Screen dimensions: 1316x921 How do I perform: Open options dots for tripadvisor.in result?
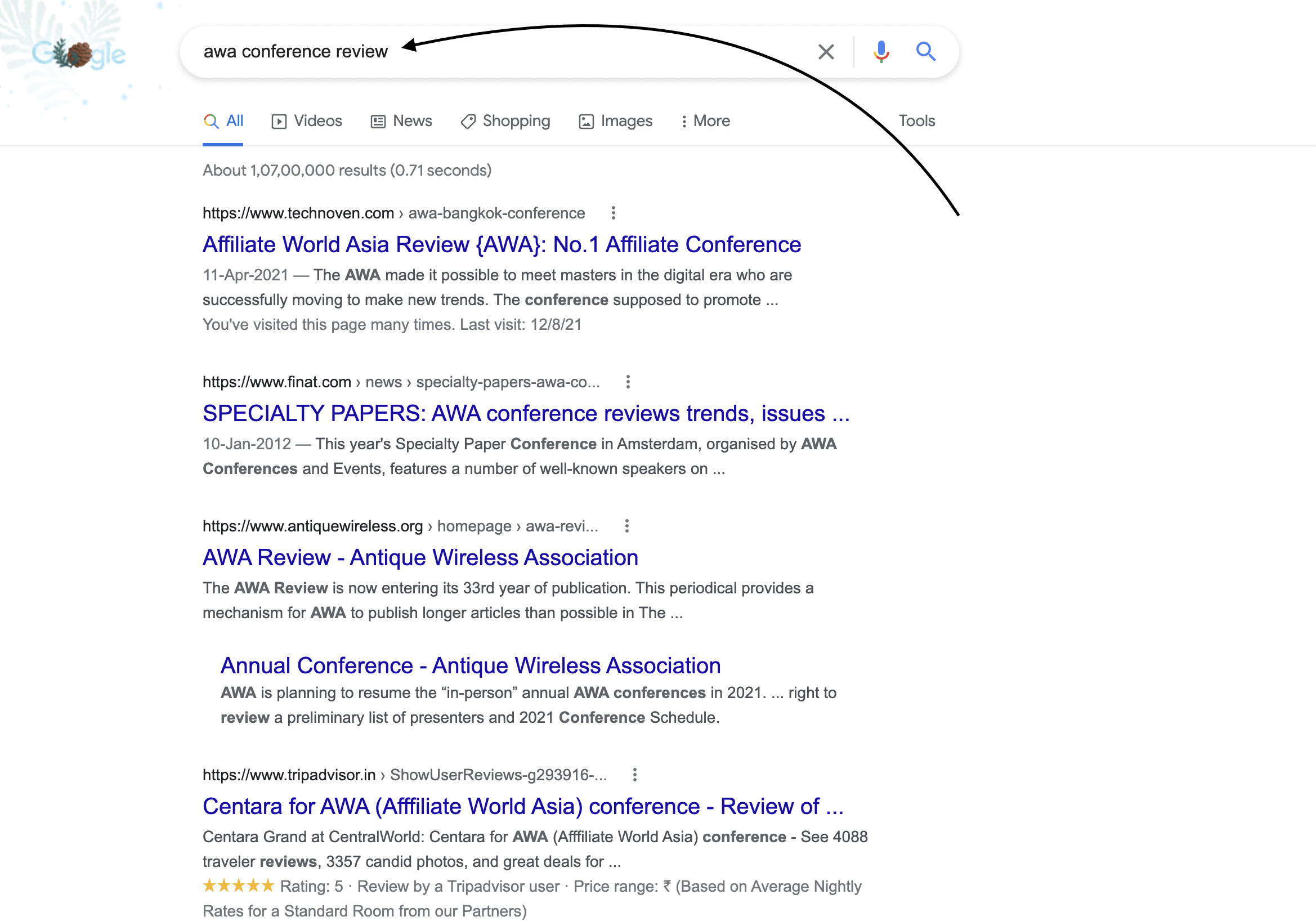click(634, 775)
